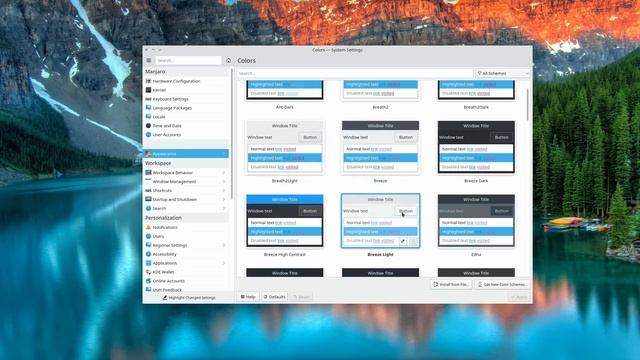Click the Reset button
Image resolution: width=640 pixels, height=360 pixels.
click(302, 297)
